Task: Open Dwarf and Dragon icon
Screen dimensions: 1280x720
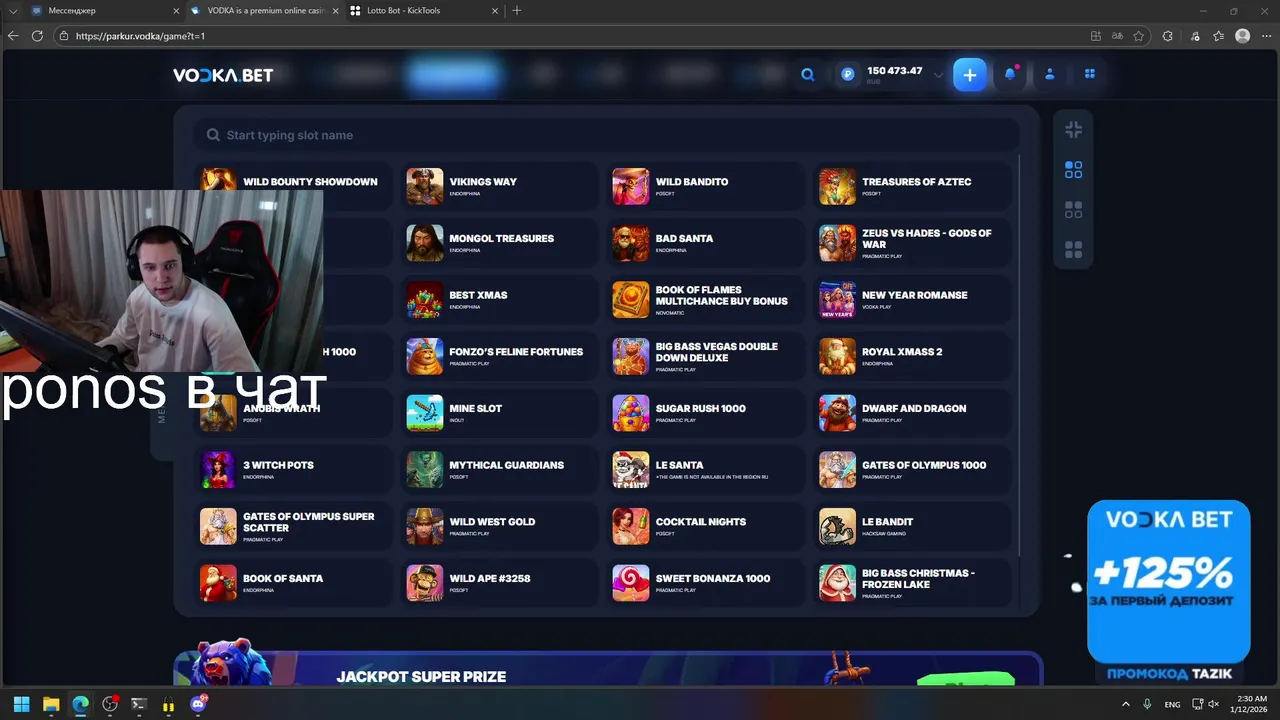Action: [x=837, y=413]
